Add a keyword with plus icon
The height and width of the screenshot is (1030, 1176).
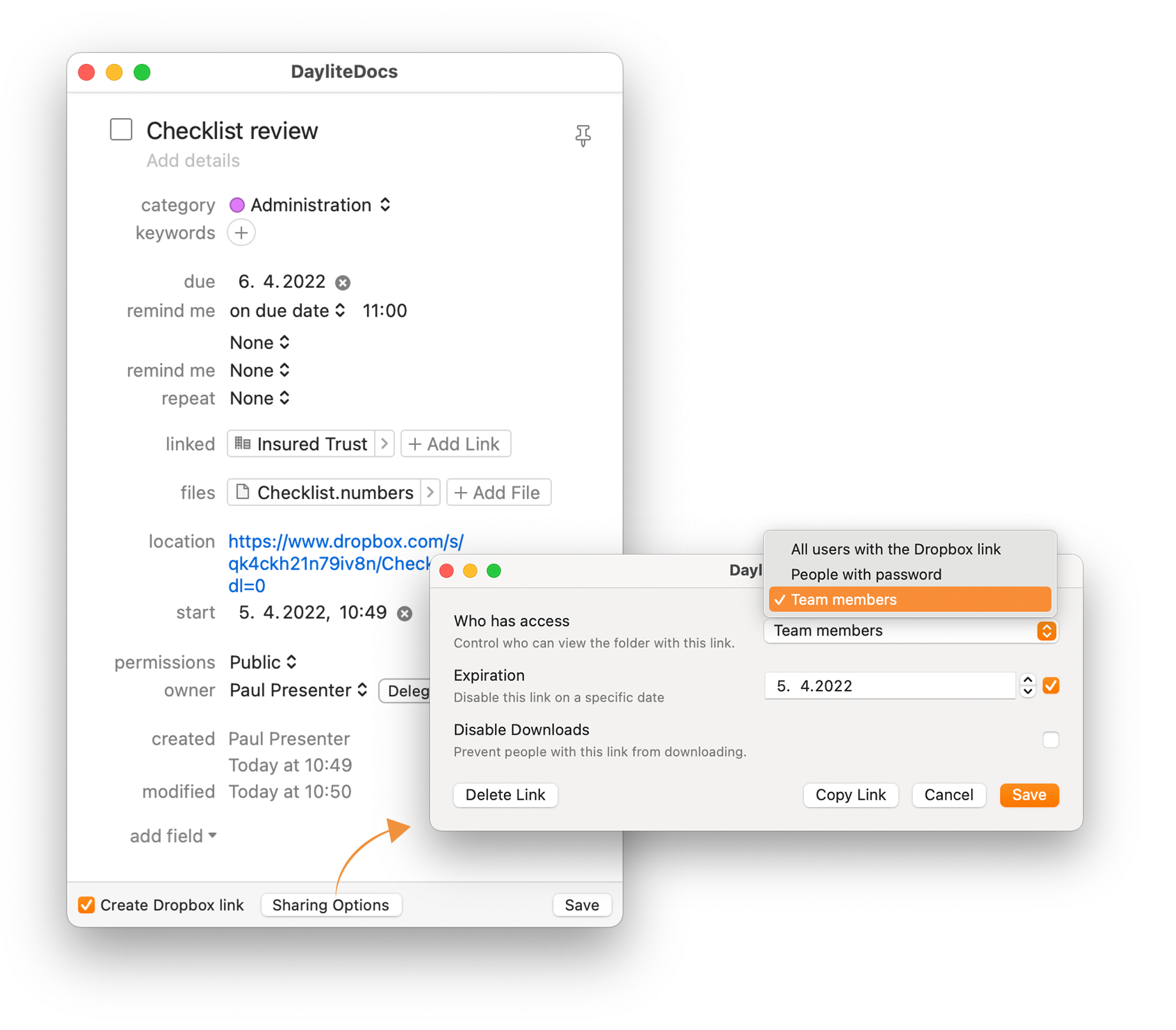(x=241, y=233)
